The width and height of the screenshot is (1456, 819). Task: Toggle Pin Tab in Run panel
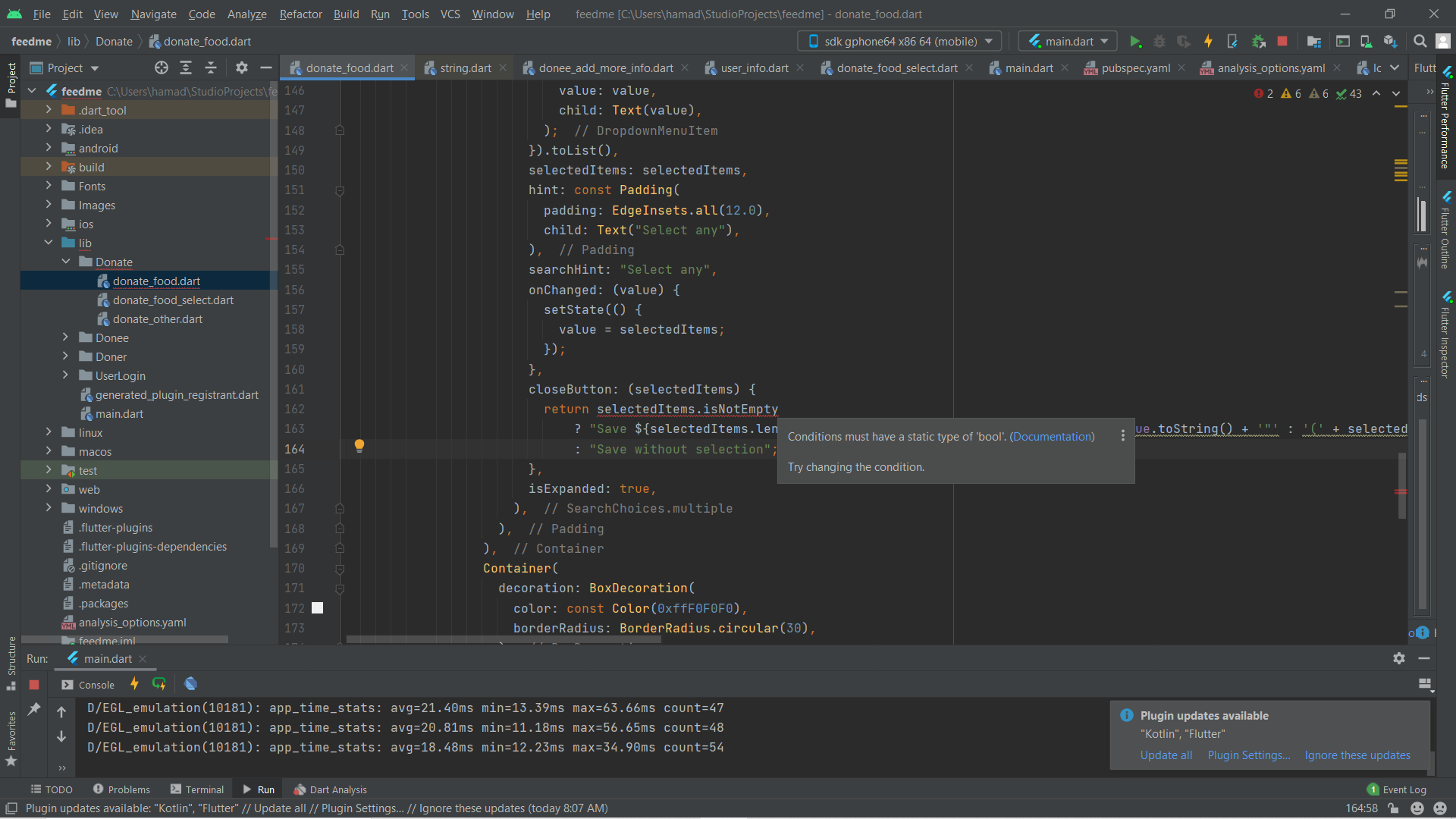coord(34,709)
